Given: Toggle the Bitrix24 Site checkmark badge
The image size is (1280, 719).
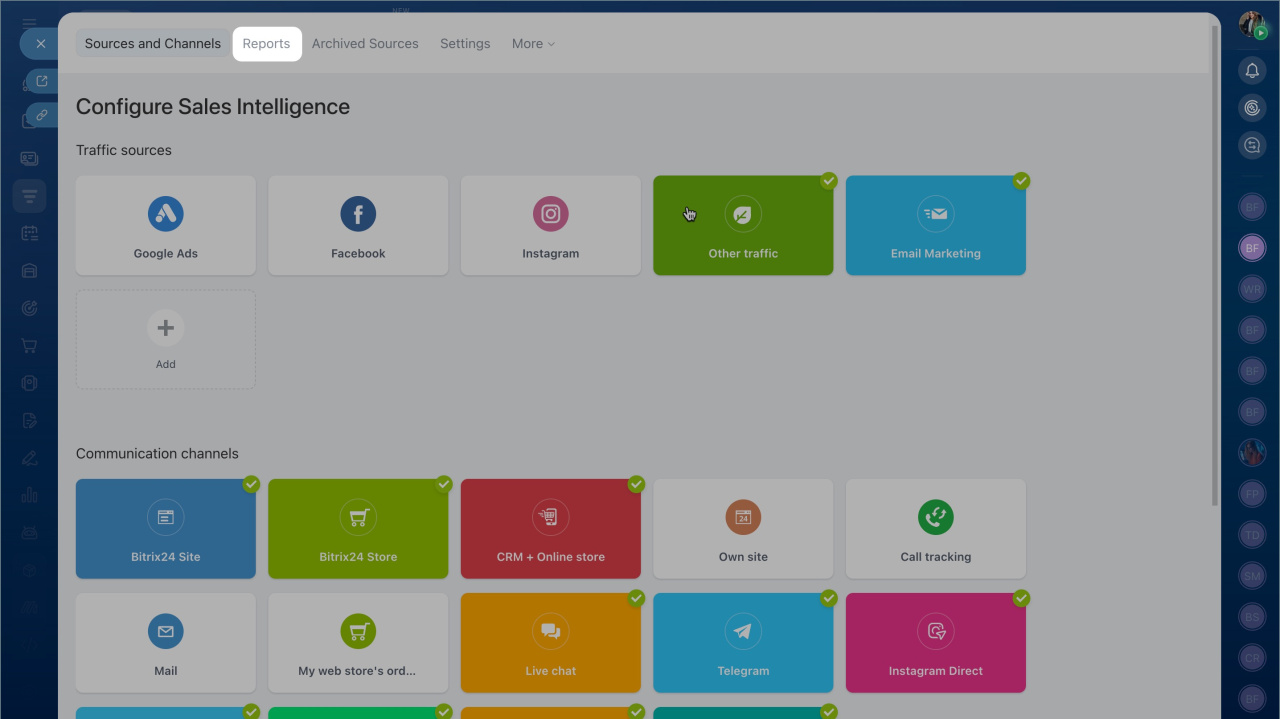Looking at the screenshot, I should 251,484.
